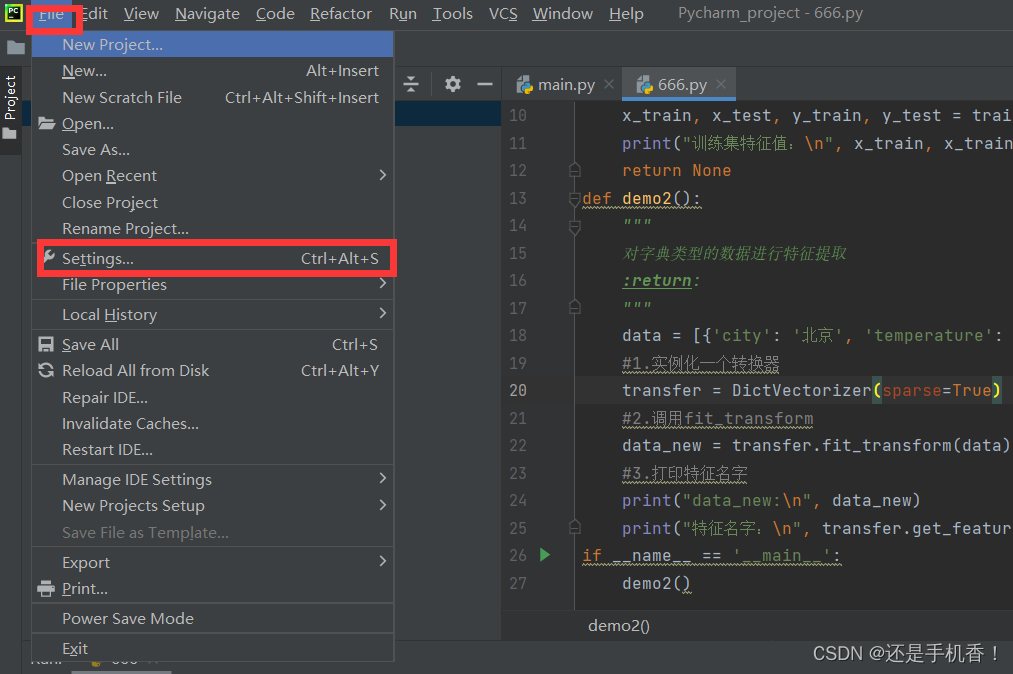
Task: Choose Save All in the File menu
Action: [213, 344]
